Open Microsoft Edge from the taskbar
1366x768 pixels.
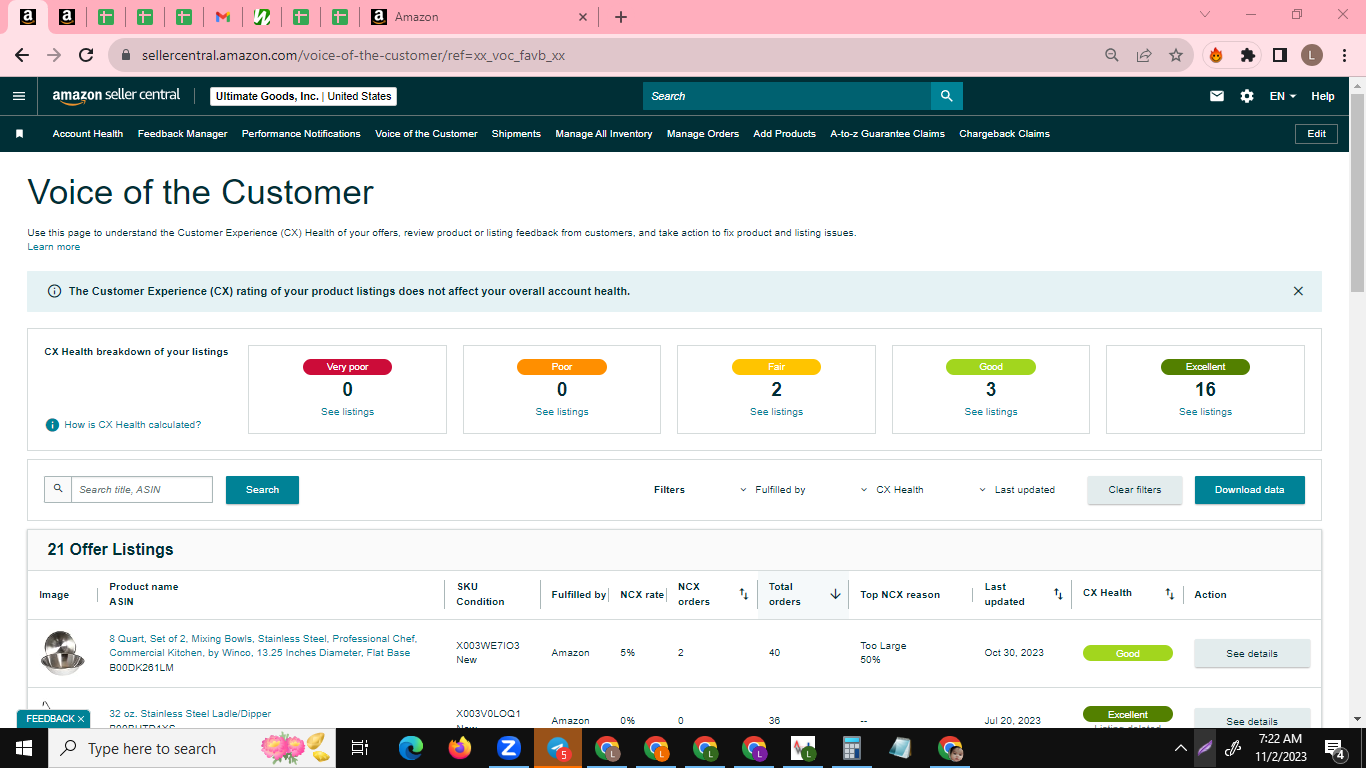pos(411,748)
